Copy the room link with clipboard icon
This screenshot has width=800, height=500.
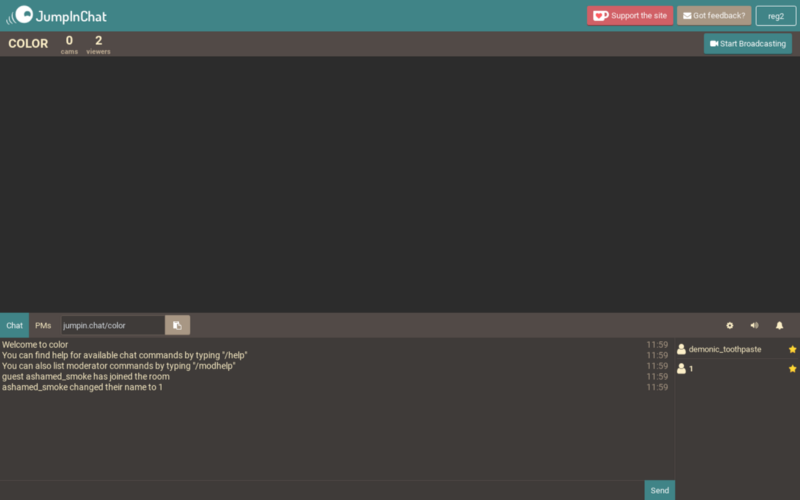[178, 326]
